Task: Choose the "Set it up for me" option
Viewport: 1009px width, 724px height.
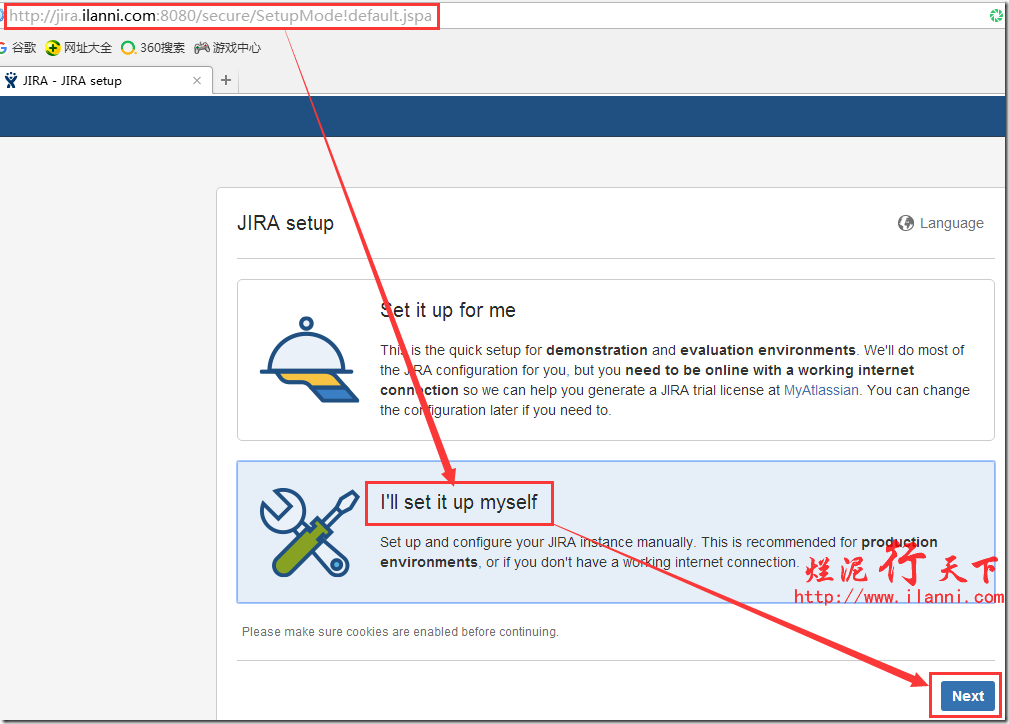Action: [x=616, y=360]
